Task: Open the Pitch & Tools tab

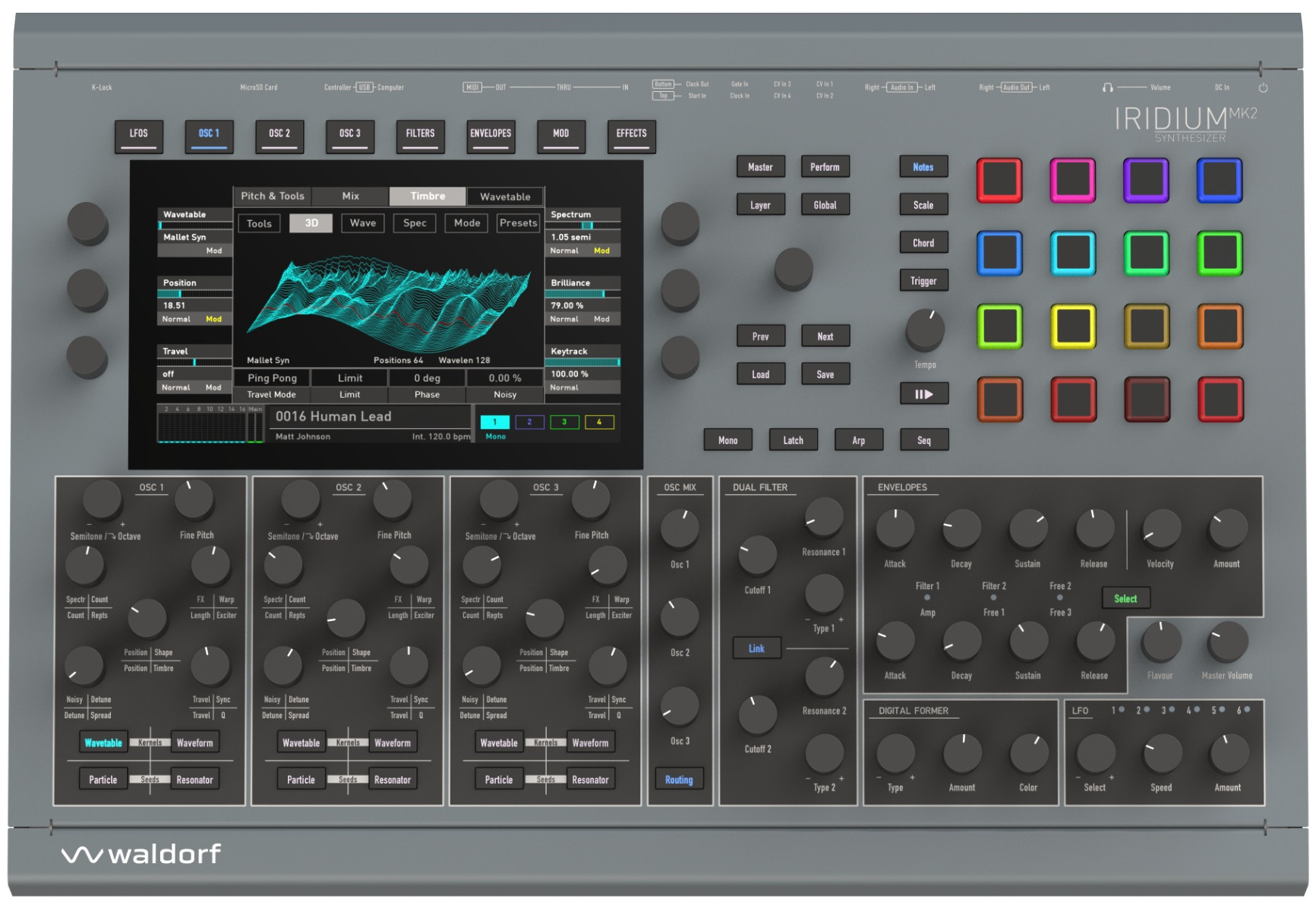Action: tap(273, 196)
